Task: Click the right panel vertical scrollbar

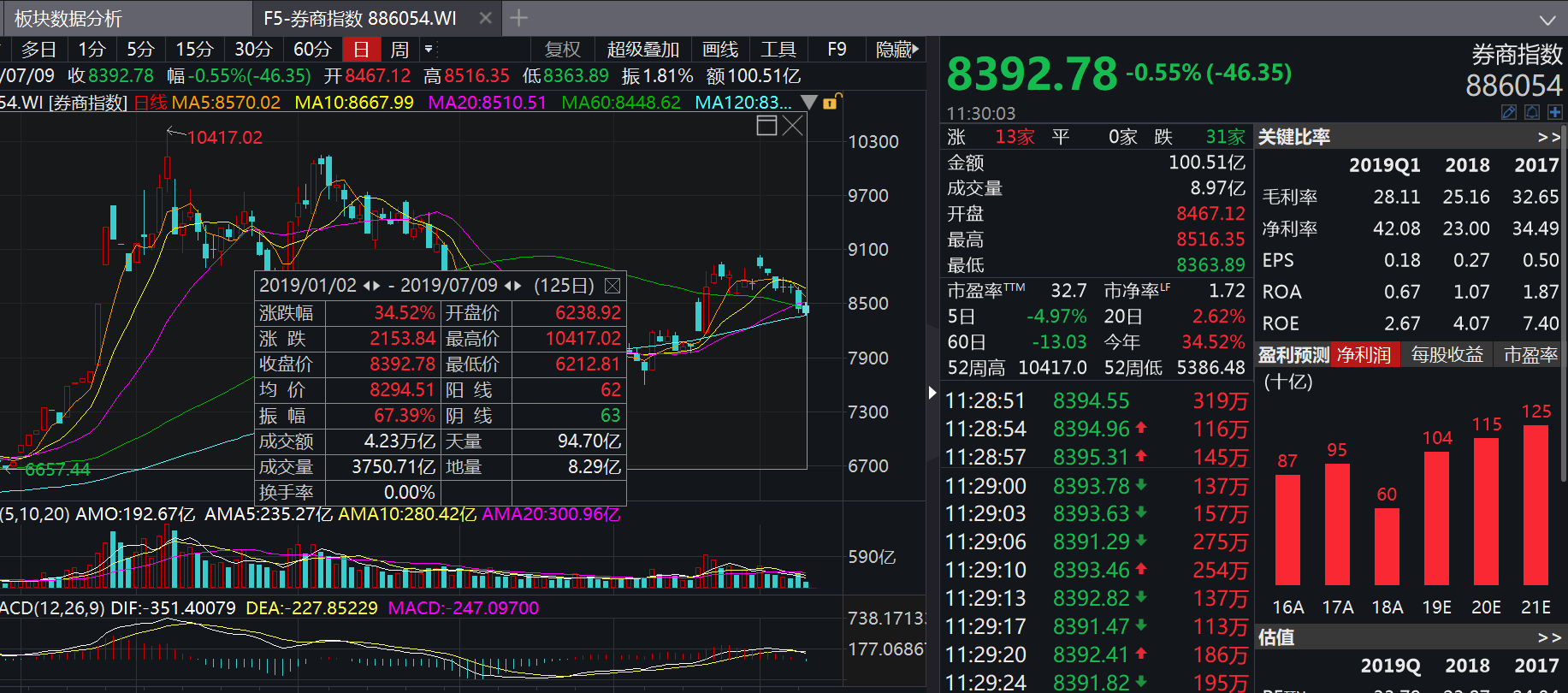Action: pyautogui.click(x=1564, y=304)
